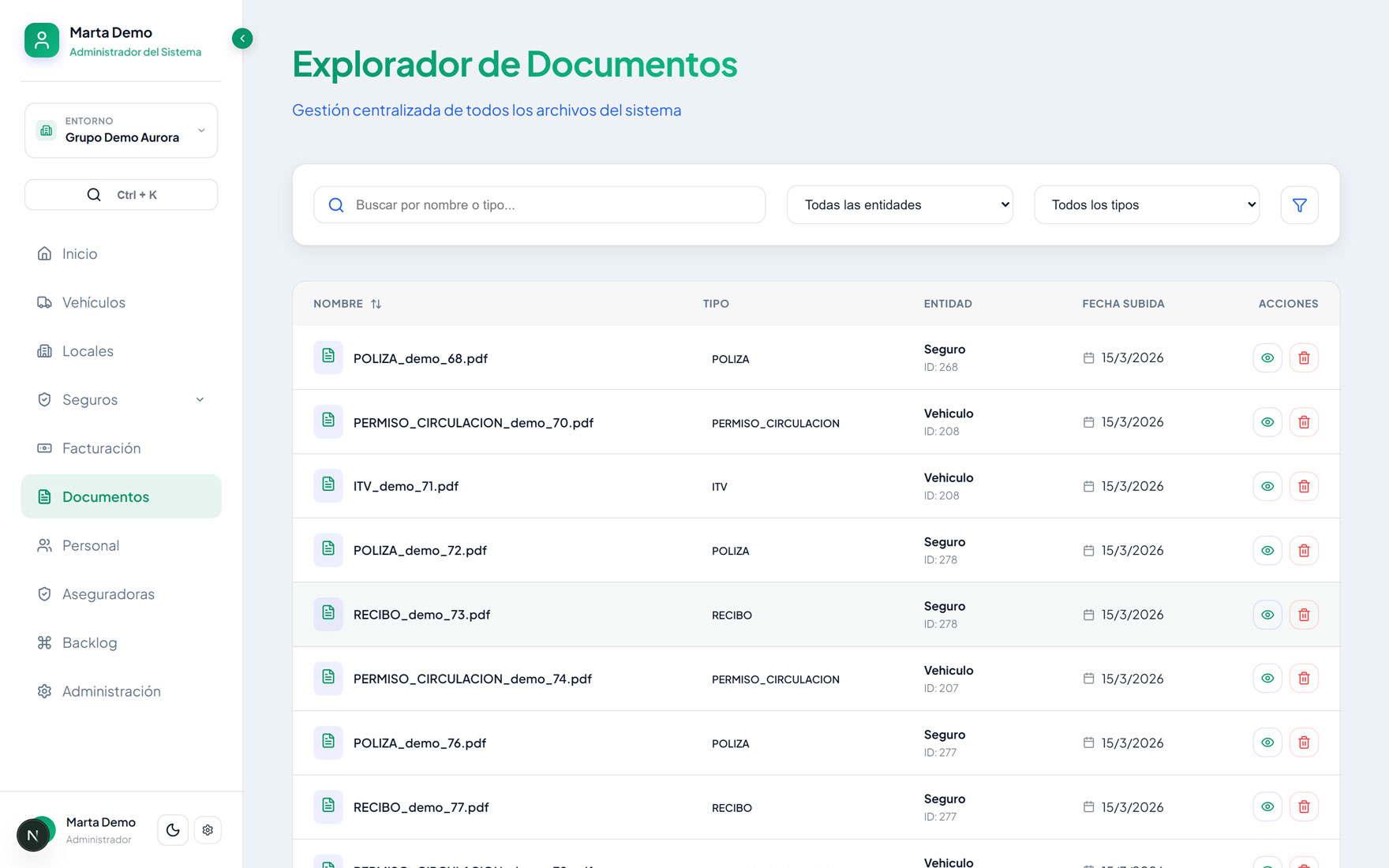
Task: Click Marta Demo name in the top profile
Action: coord(110,32)
